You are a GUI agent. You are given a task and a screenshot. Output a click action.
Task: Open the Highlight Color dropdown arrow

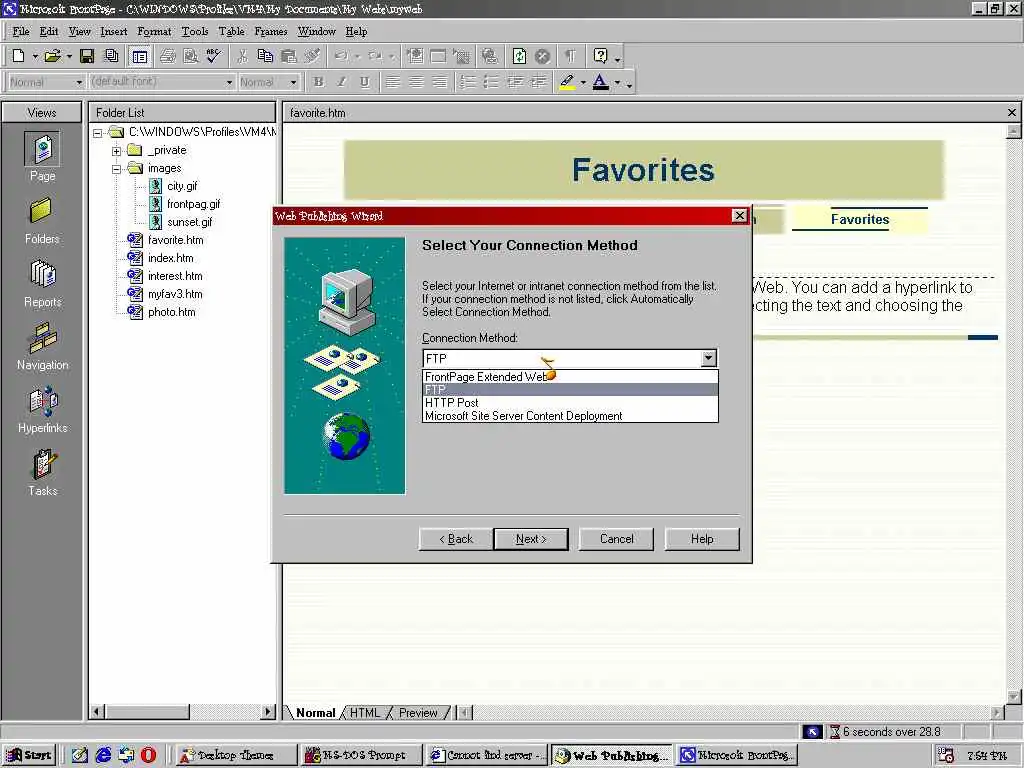(x=583, y=82)
